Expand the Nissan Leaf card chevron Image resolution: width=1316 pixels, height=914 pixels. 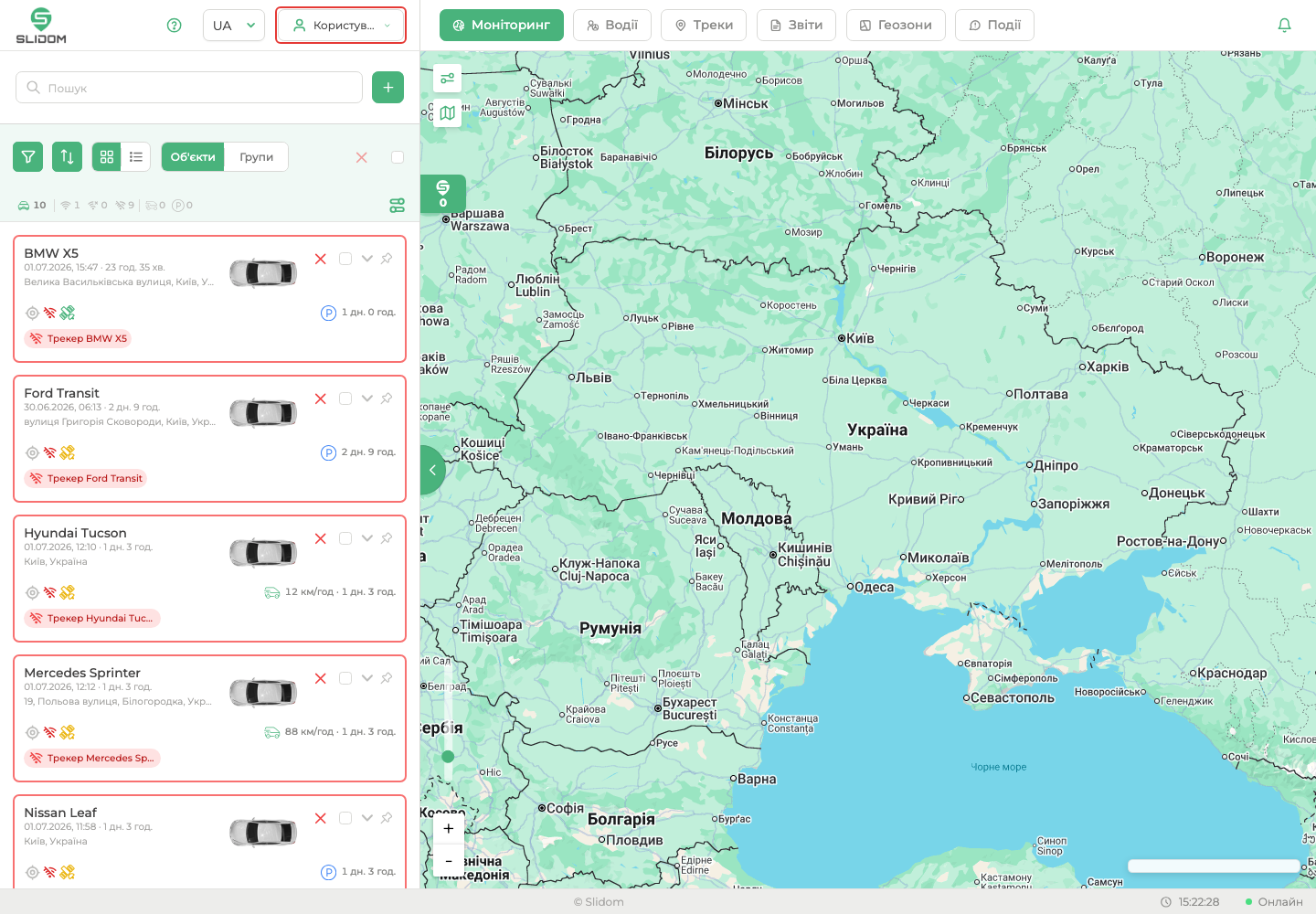point(367,818)
